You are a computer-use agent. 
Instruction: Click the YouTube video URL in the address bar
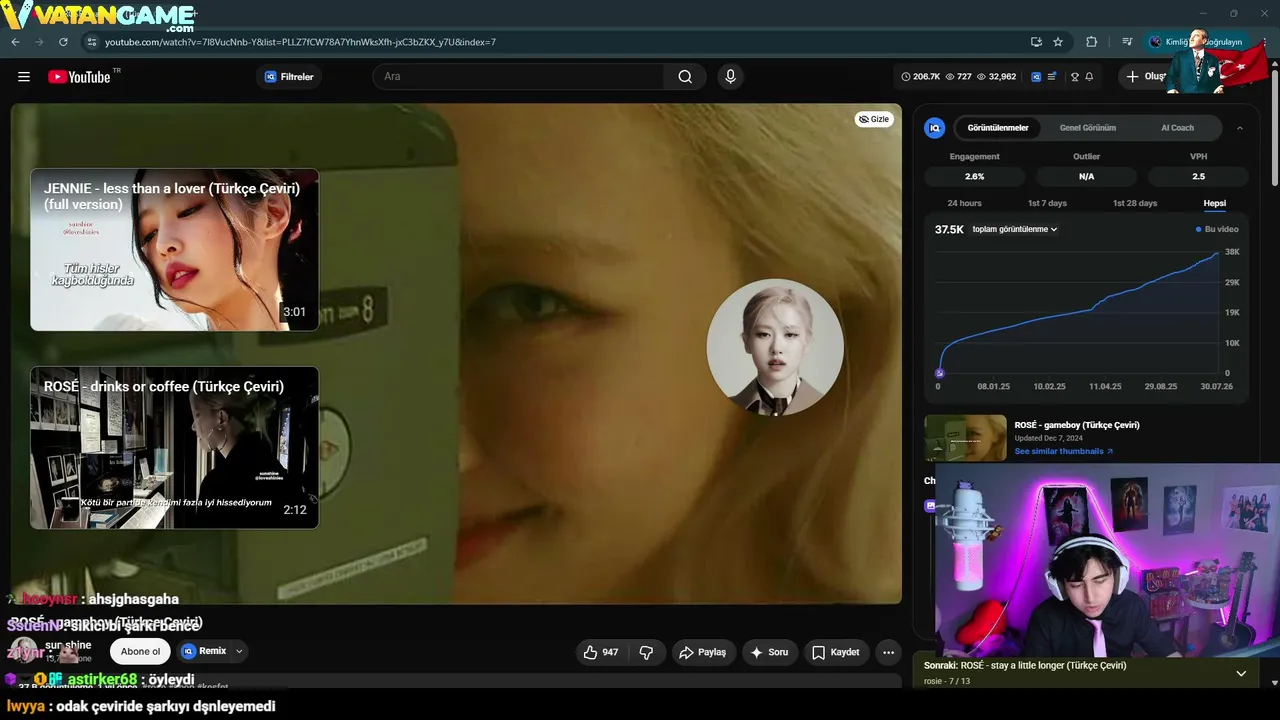pos(300,42)
